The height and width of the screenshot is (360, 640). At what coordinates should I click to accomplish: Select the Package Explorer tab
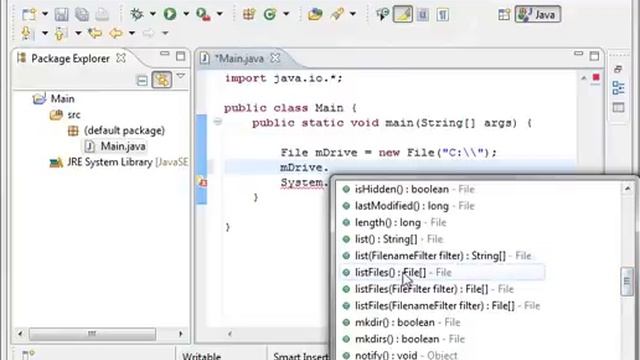pyautogui.click(x=70, y=59)
